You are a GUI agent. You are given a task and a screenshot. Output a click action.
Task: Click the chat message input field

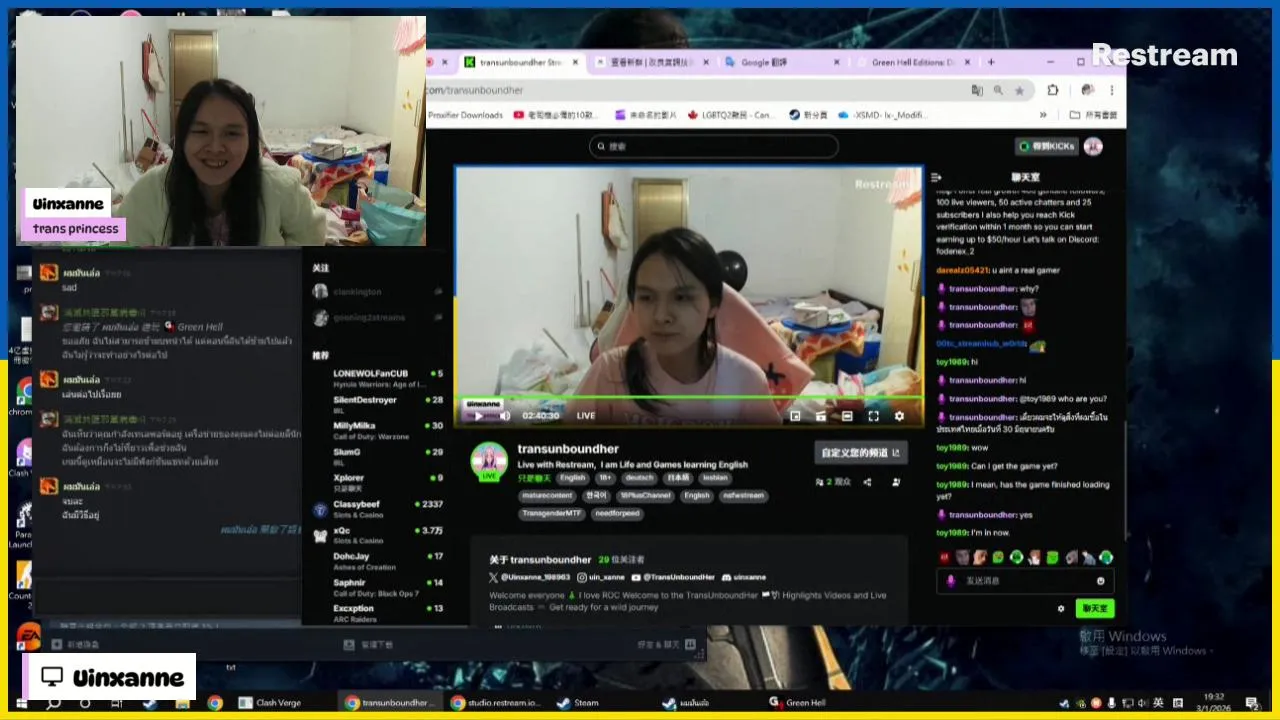point(1025,580)
